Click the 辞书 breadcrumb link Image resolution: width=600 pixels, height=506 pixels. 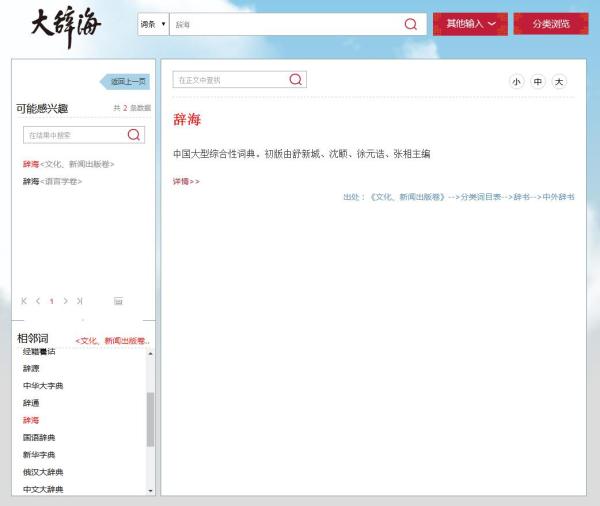pyautogui.click(x=522, y=197)
